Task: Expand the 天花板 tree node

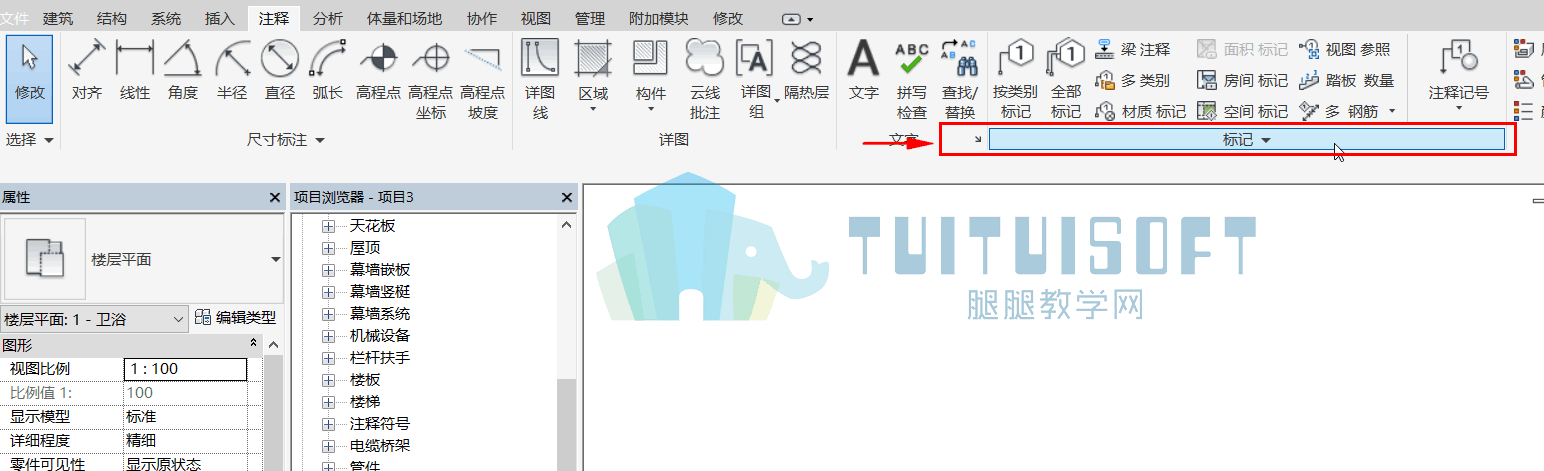Action: pyautogui.click(x=328, y=226)
